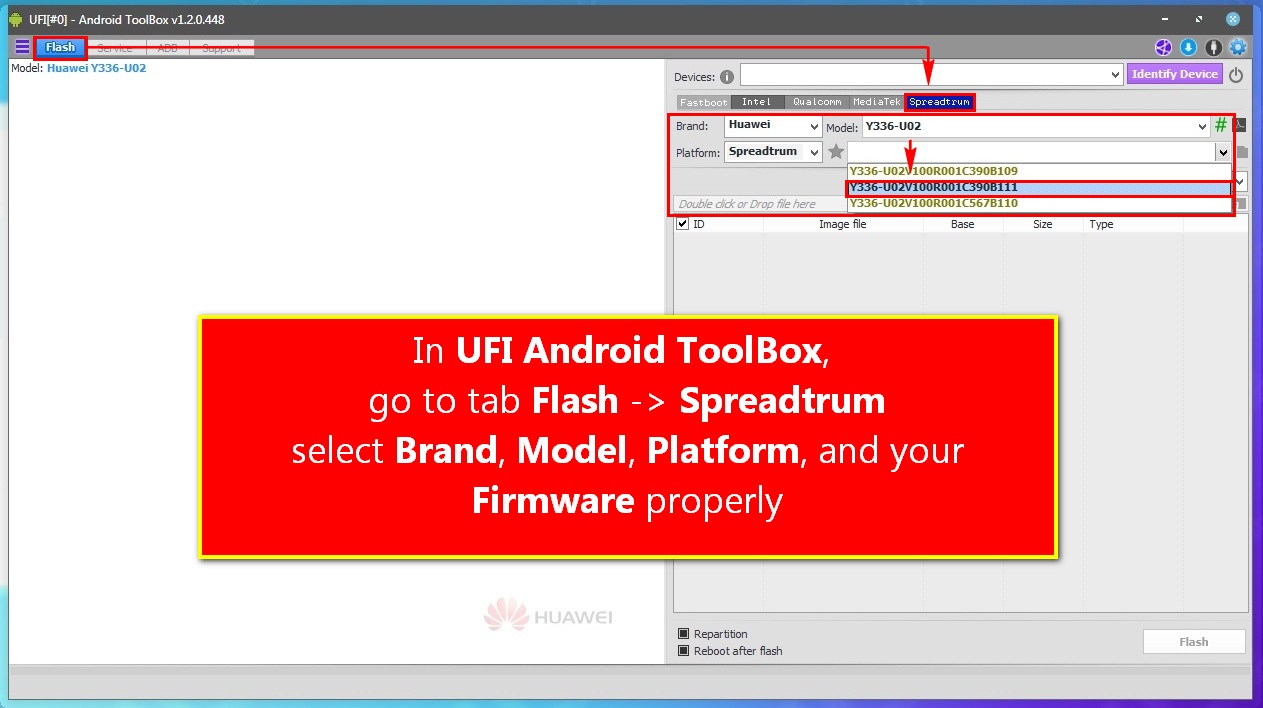Toggle the ID select-all checkbox
The width and height of the screenshot is (1263, 708).
pos(682,224)
